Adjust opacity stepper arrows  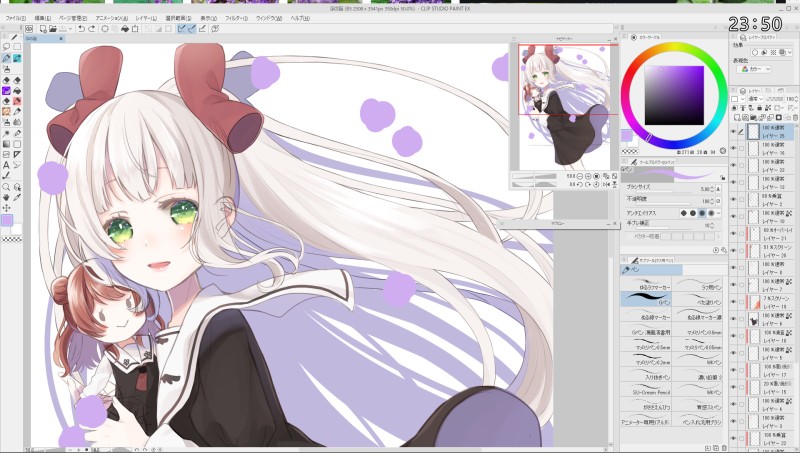[712, 202]
